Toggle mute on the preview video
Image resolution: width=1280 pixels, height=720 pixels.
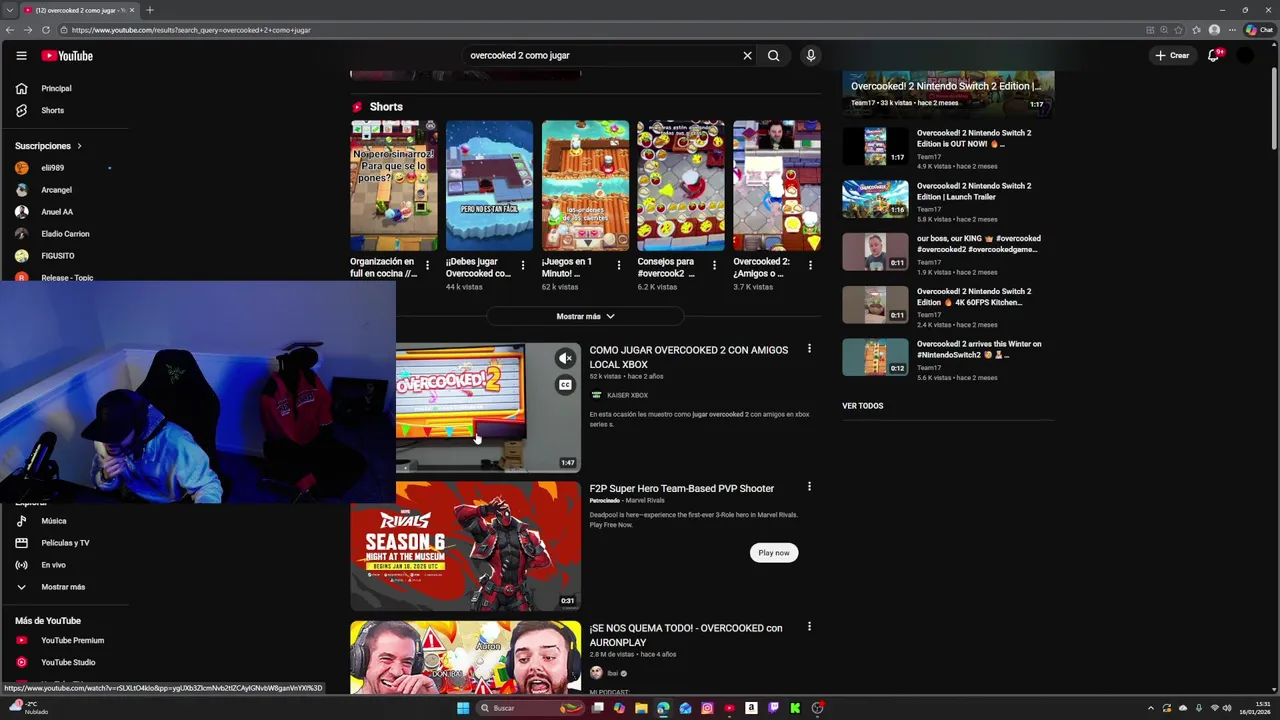pos(565,358)
